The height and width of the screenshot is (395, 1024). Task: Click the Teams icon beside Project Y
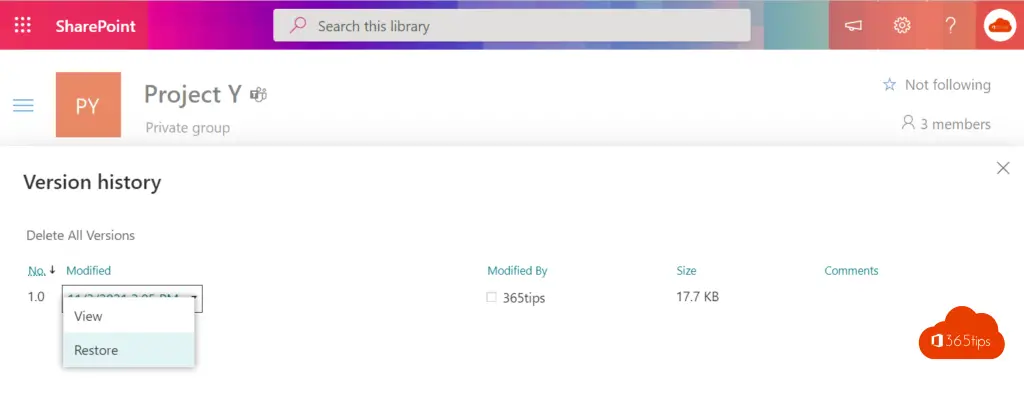tap(259, 95)
